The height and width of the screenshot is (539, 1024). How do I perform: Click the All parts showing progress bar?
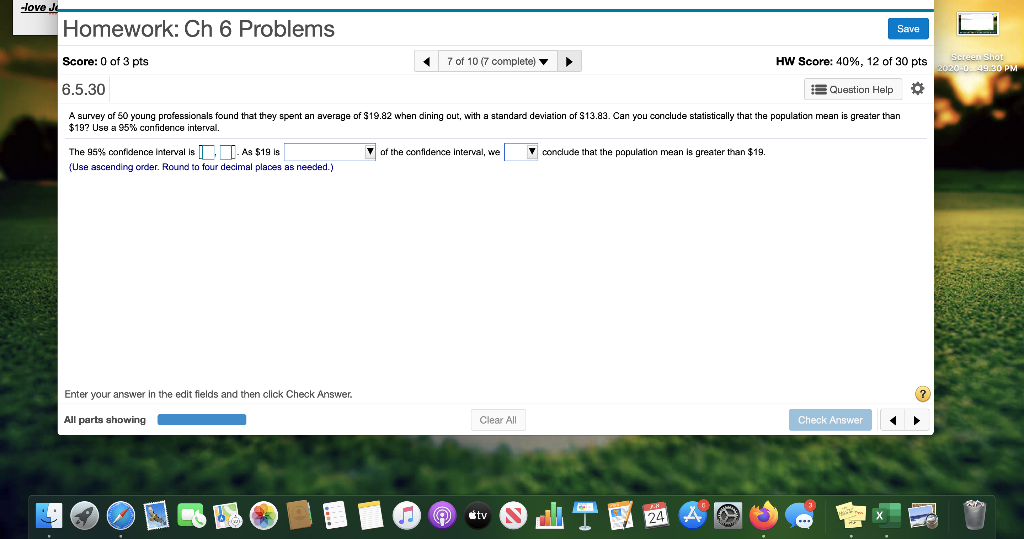point(202,419)
